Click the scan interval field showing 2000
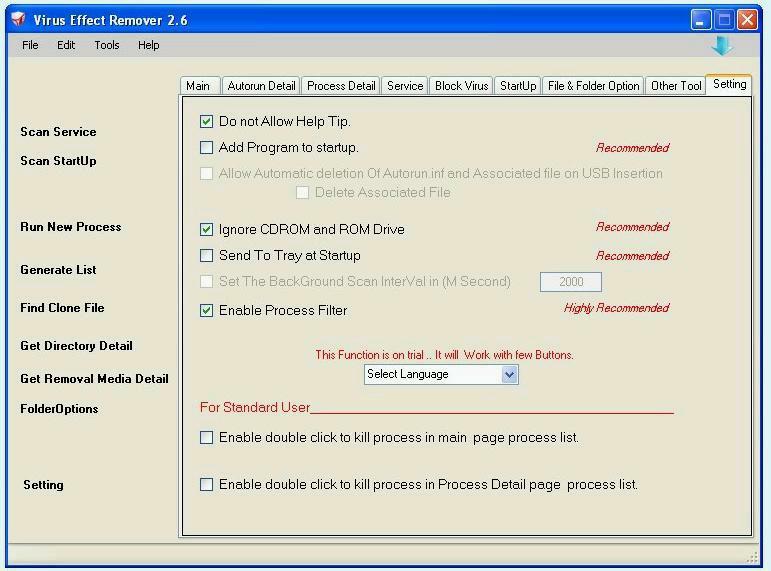 570,282
